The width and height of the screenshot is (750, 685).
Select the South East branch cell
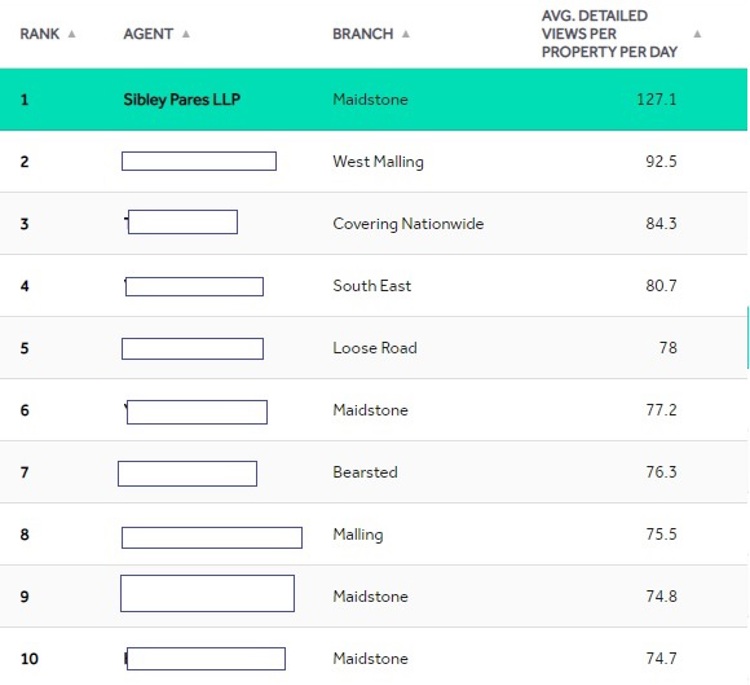372,286
